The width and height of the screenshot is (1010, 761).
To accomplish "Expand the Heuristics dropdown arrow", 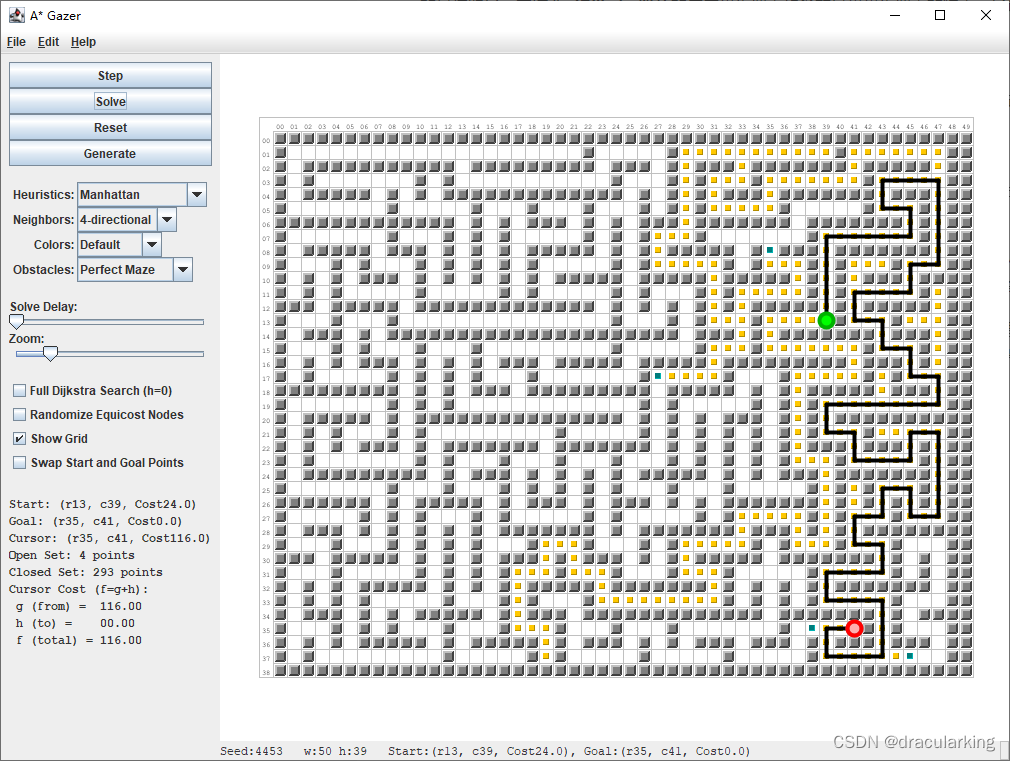I will click(x=196, y=195).
